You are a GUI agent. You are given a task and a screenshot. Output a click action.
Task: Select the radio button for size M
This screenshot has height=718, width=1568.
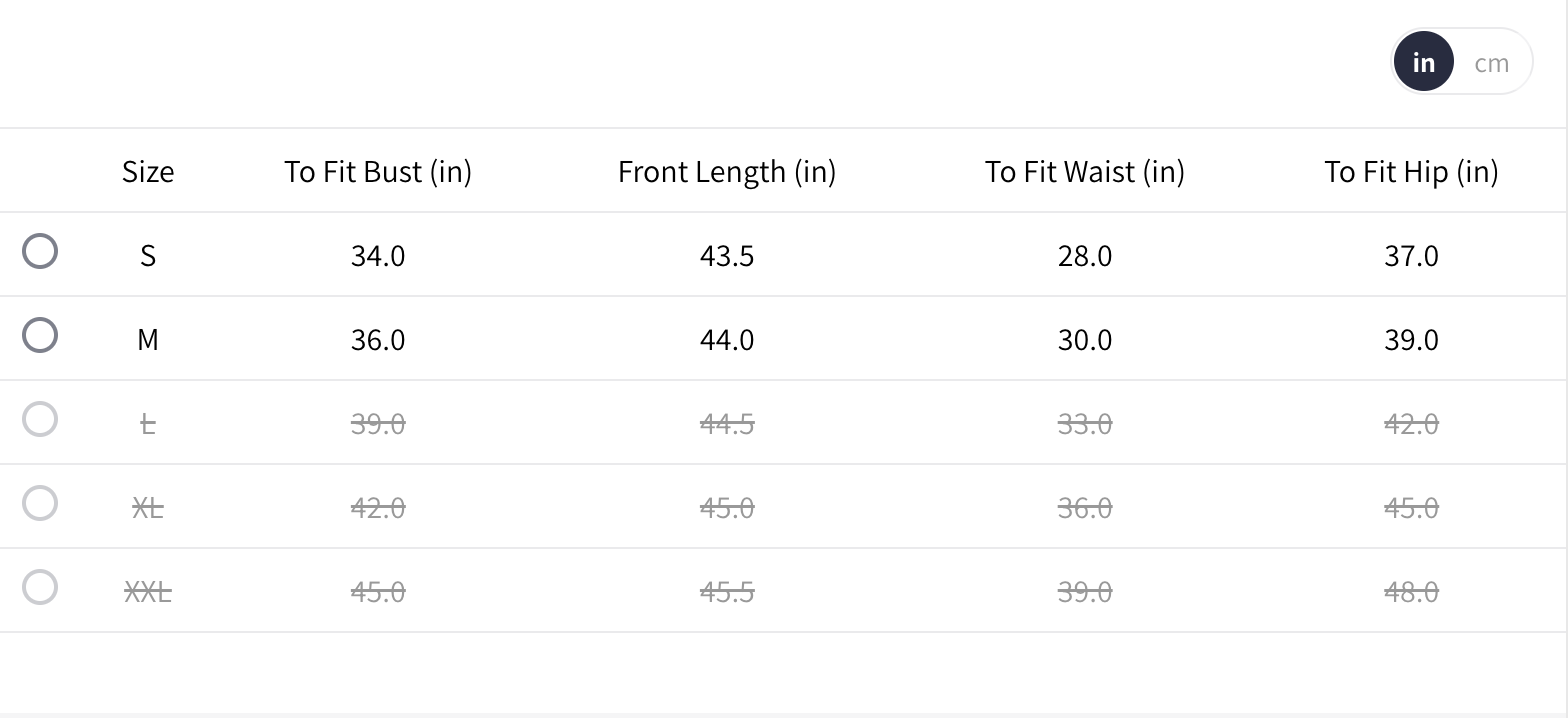(40, 335)
